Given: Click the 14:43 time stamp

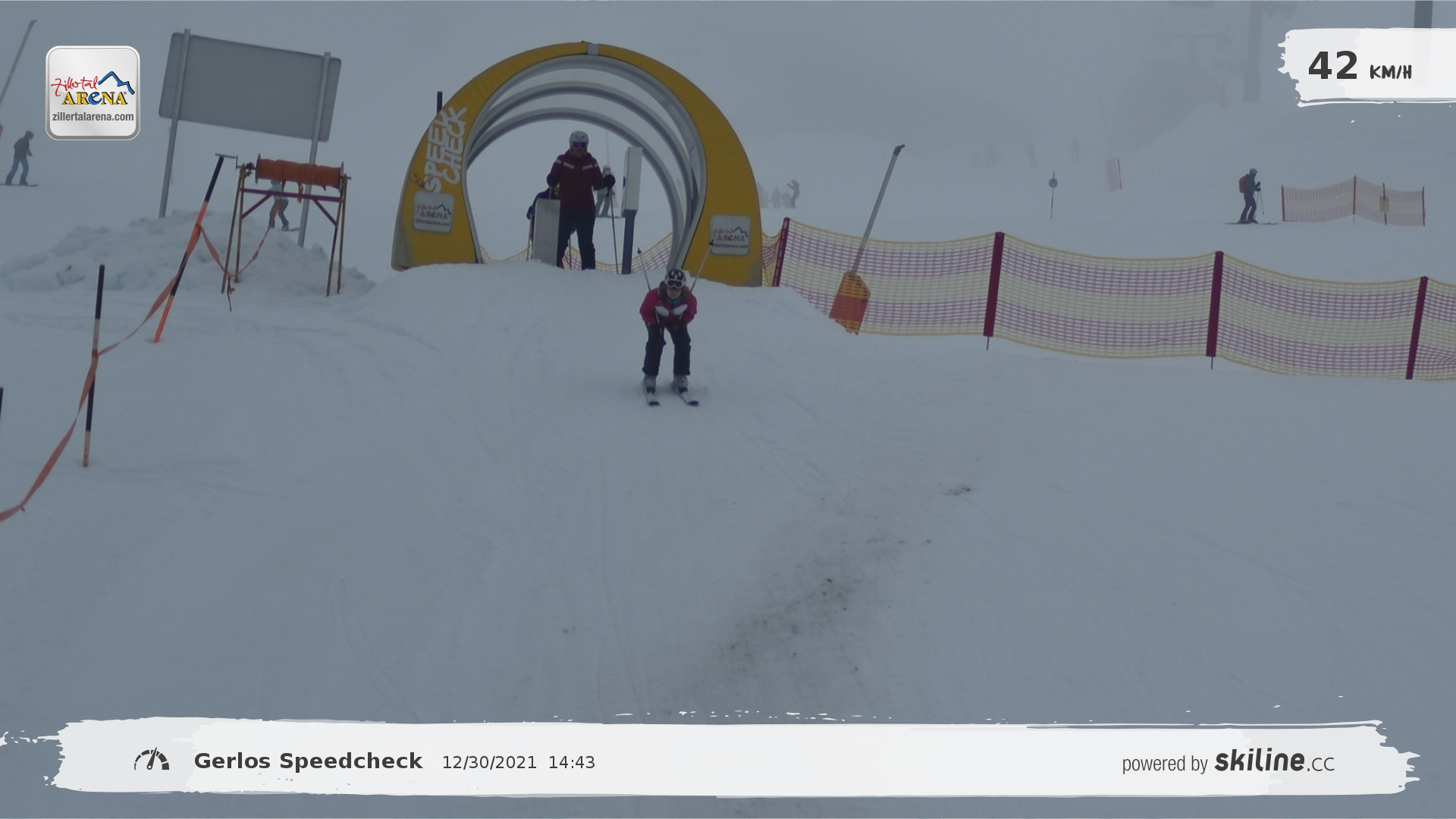Looking at the screenshot, I should (x=572, y=763).
